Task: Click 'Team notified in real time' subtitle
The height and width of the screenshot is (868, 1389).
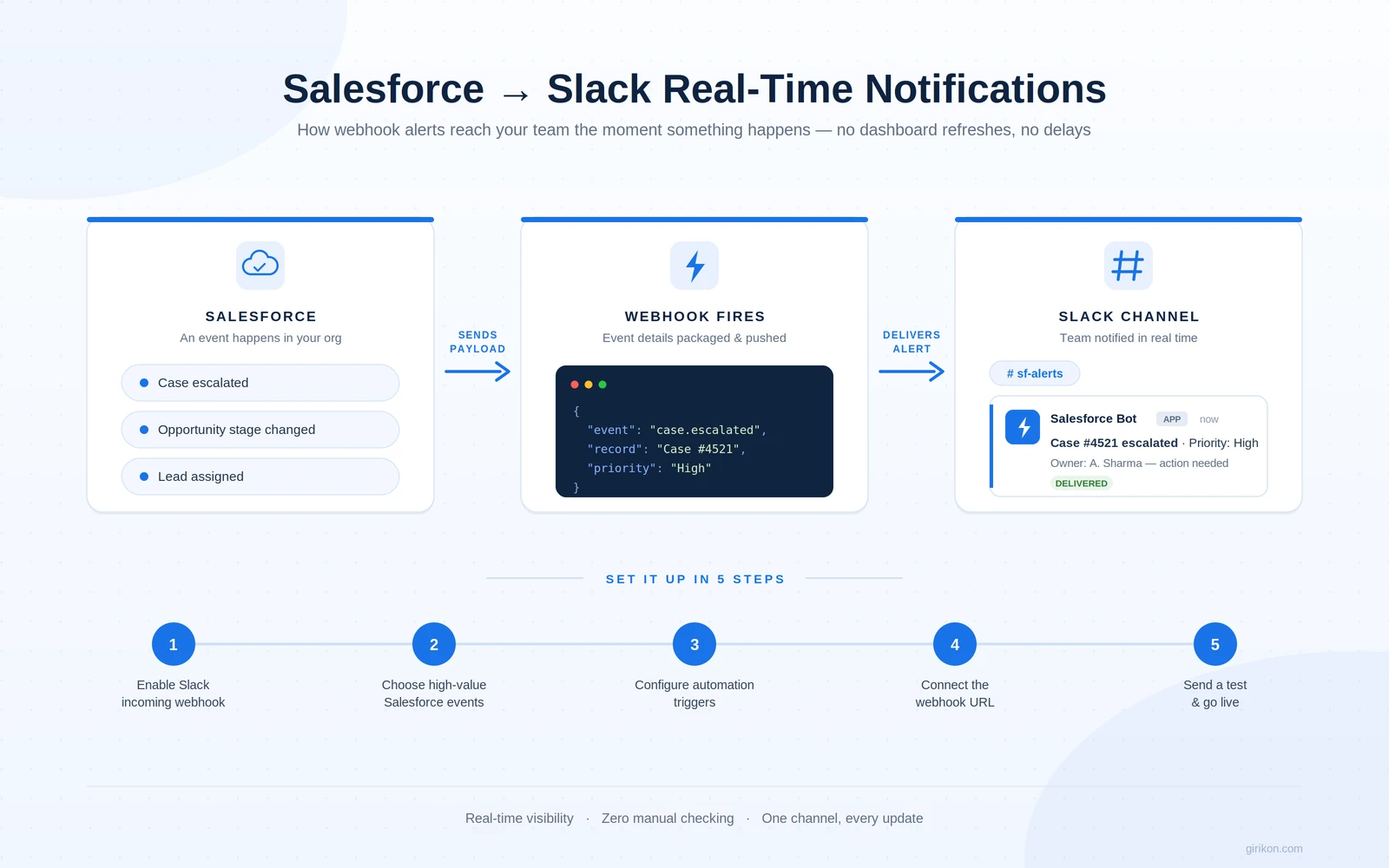Action: pos(1129,338)
